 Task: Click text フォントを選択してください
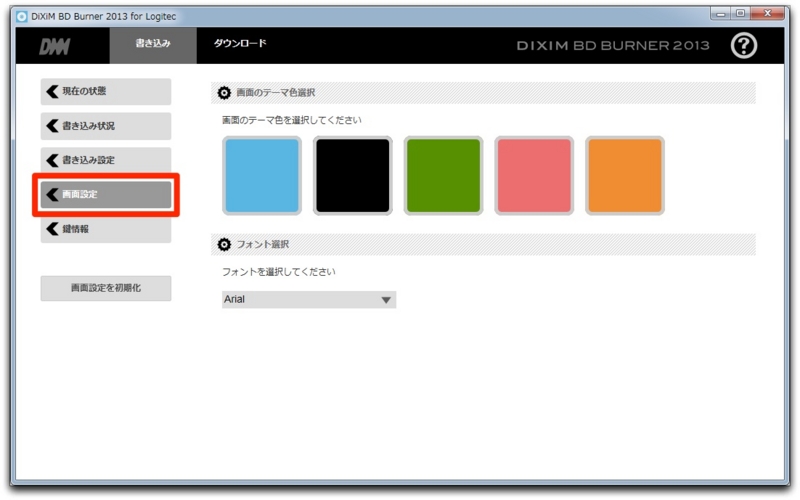(279, 271)
